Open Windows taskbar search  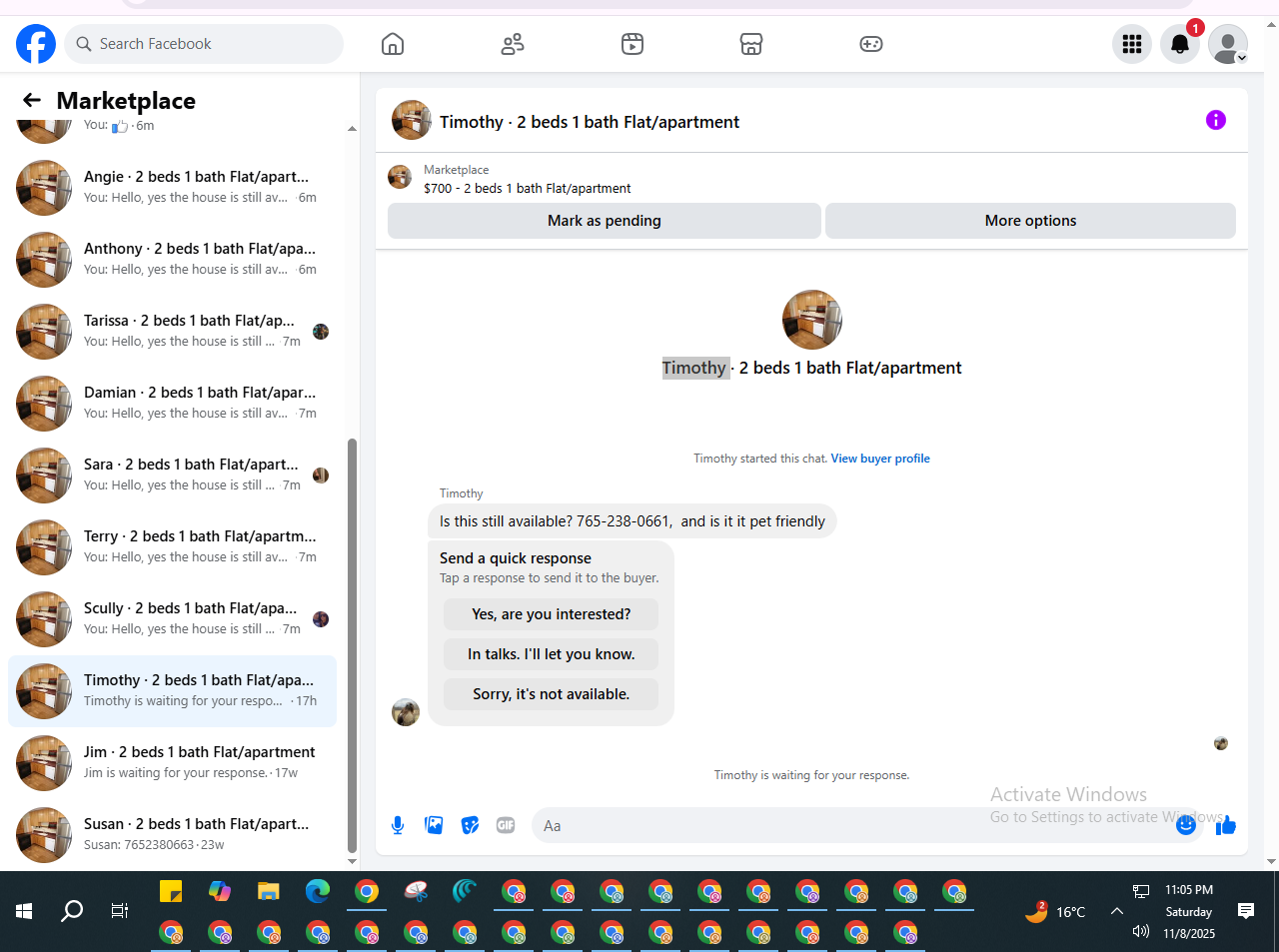72,911
